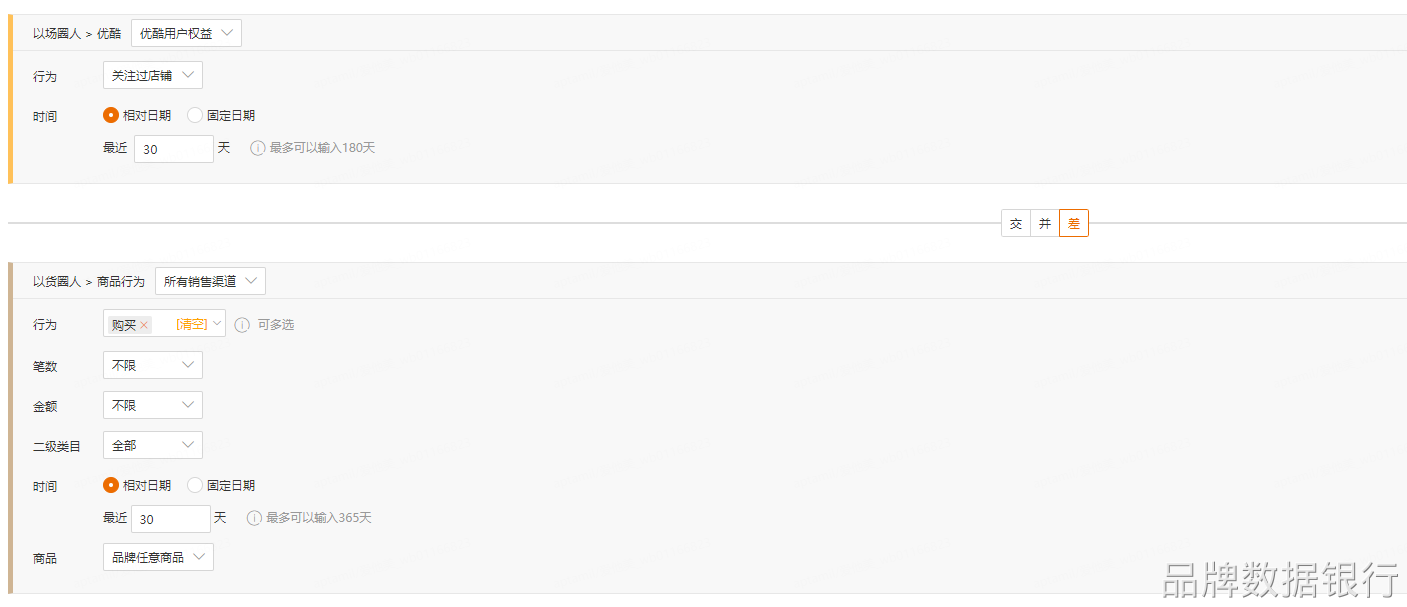Click the info icon beside 可多选
This screenshot has width=1407, height=607.
coord(242,324)
